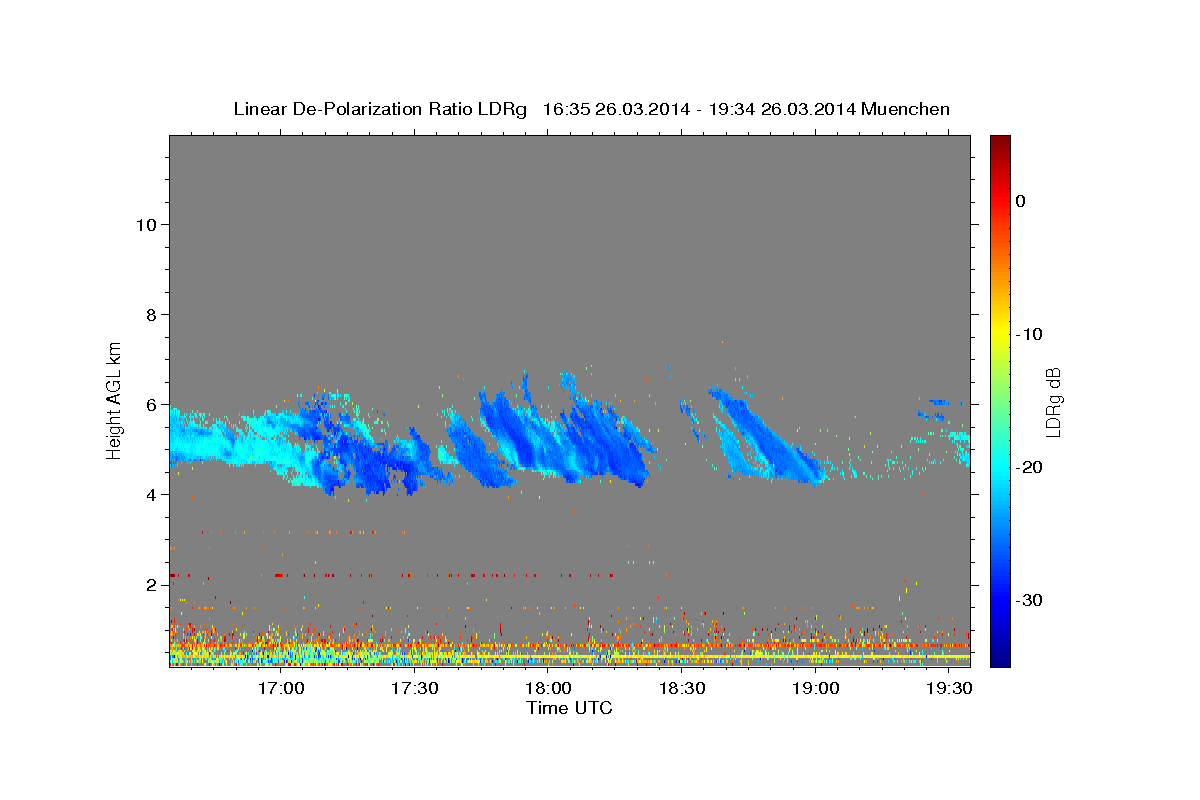Click the '18:30' time axis label
The width and height of the screenshot is (1200, 800).
coord(683,689)
